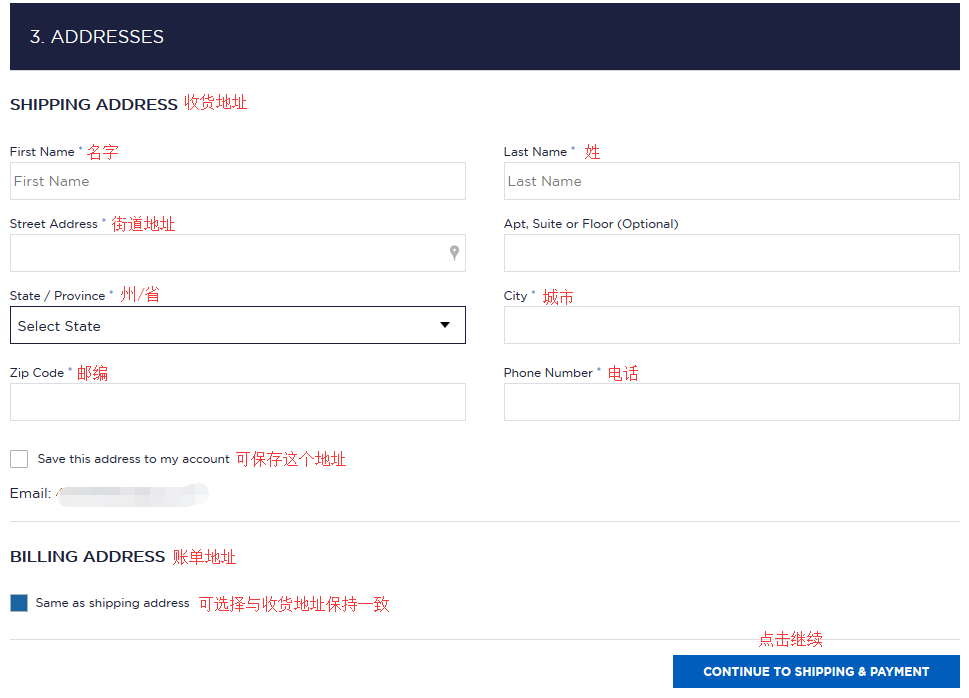Viewport: 969px width, 698px height.
Task: Focus the First Name input field
Action: click(x=237, y=181)
